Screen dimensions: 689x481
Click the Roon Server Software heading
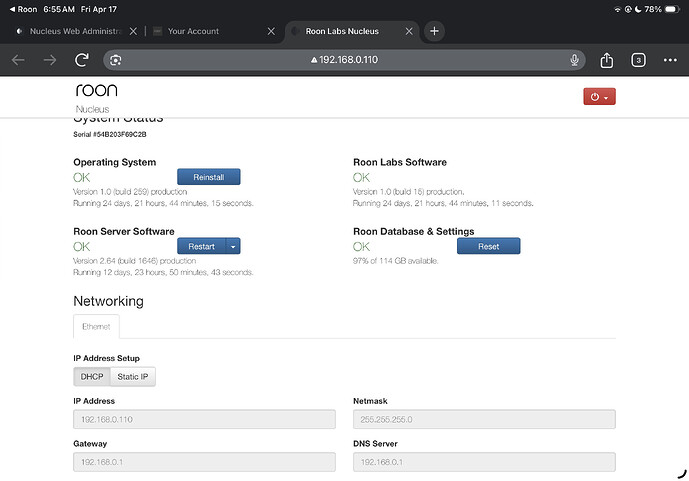point(124,231)
